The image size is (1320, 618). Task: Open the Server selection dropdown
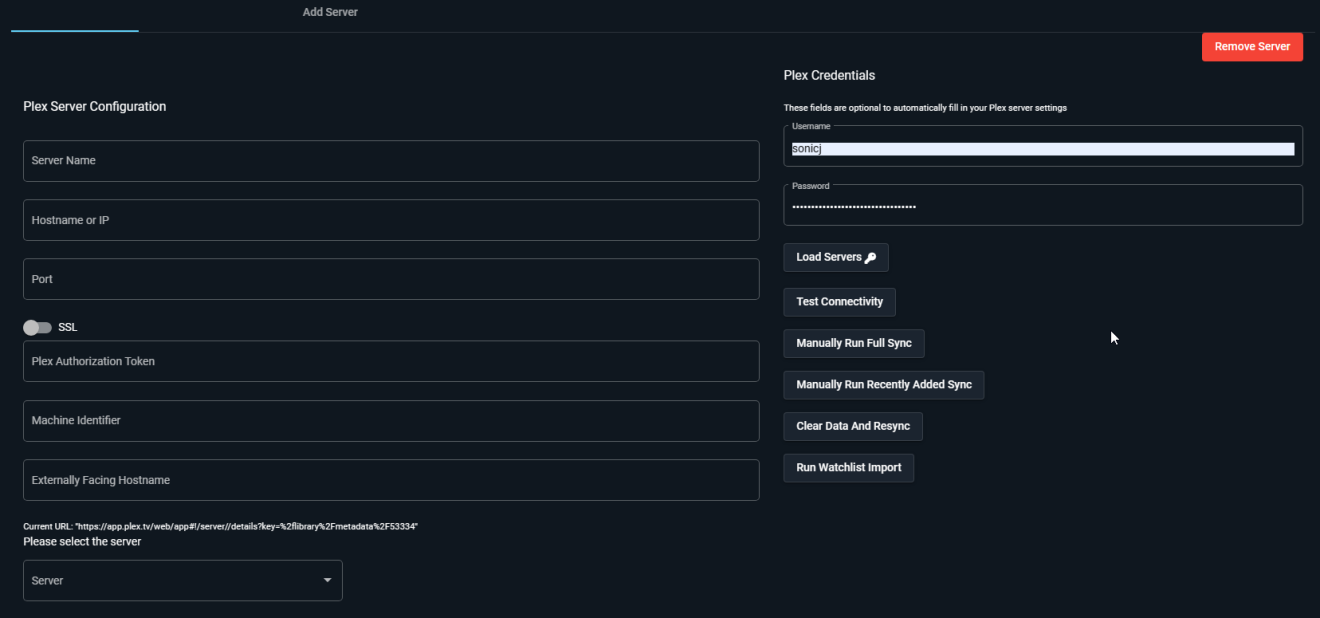(183, 580)
